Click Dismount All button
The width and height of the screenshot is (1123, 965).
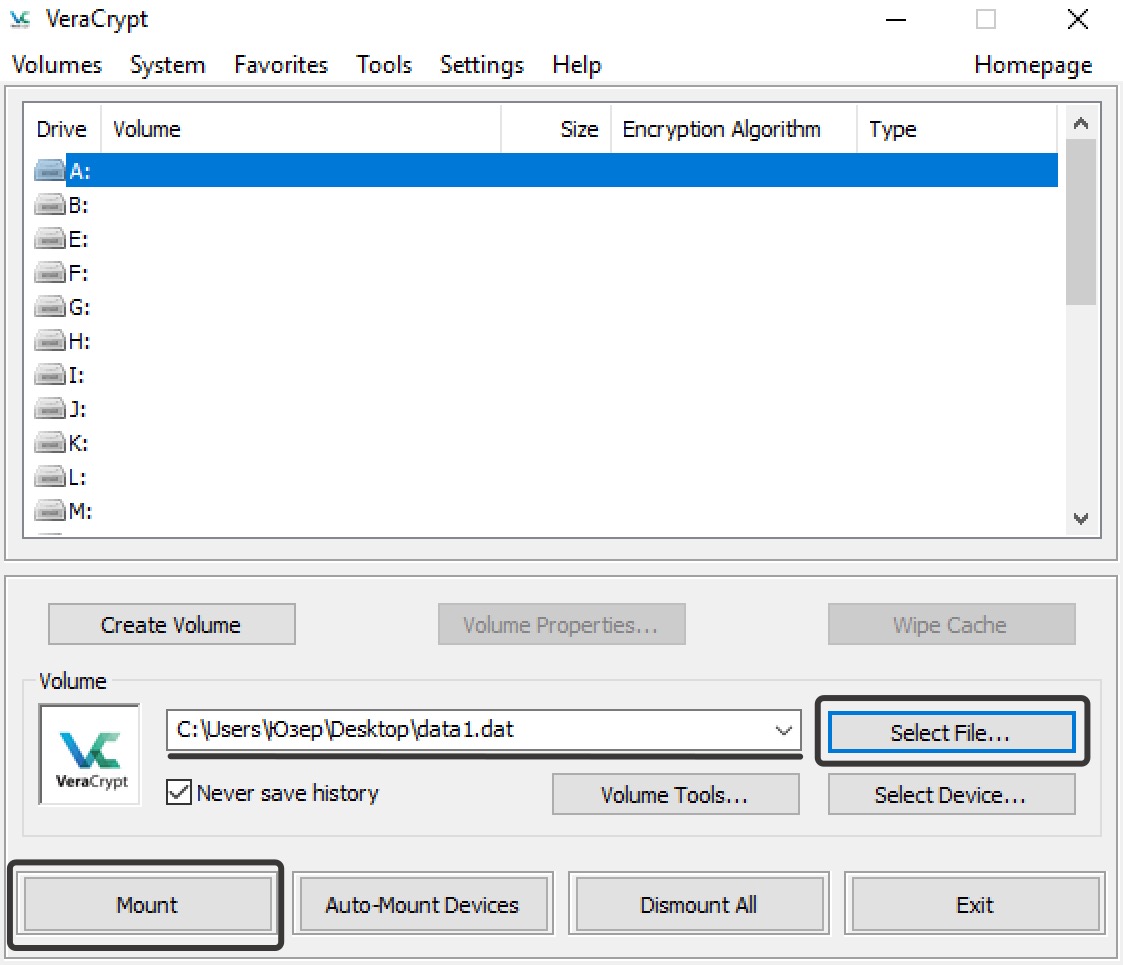[698, 905]
